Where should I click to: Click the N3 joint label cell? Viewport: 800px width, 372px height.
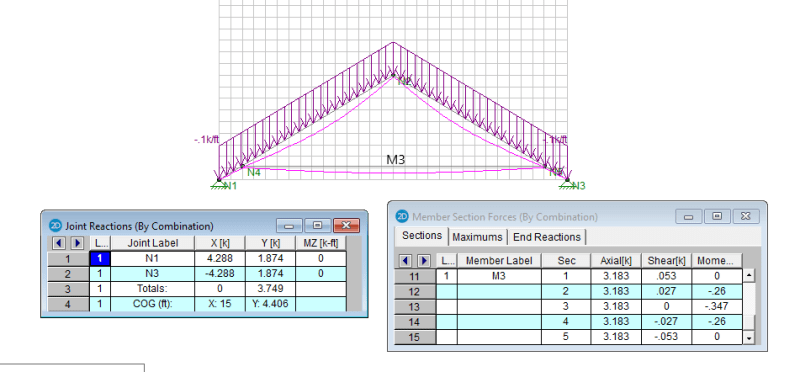(153, 274)
